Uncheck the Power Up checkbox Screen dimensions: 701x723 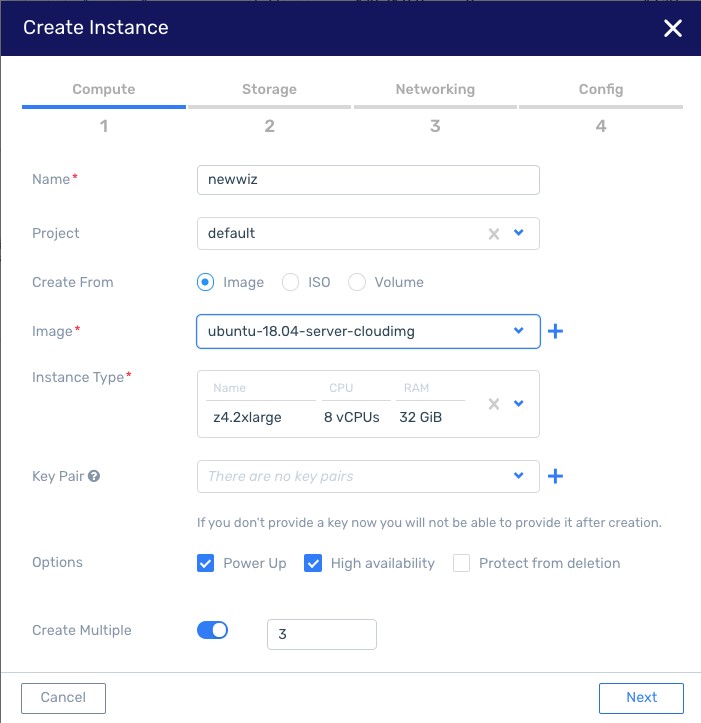point(205,563)
